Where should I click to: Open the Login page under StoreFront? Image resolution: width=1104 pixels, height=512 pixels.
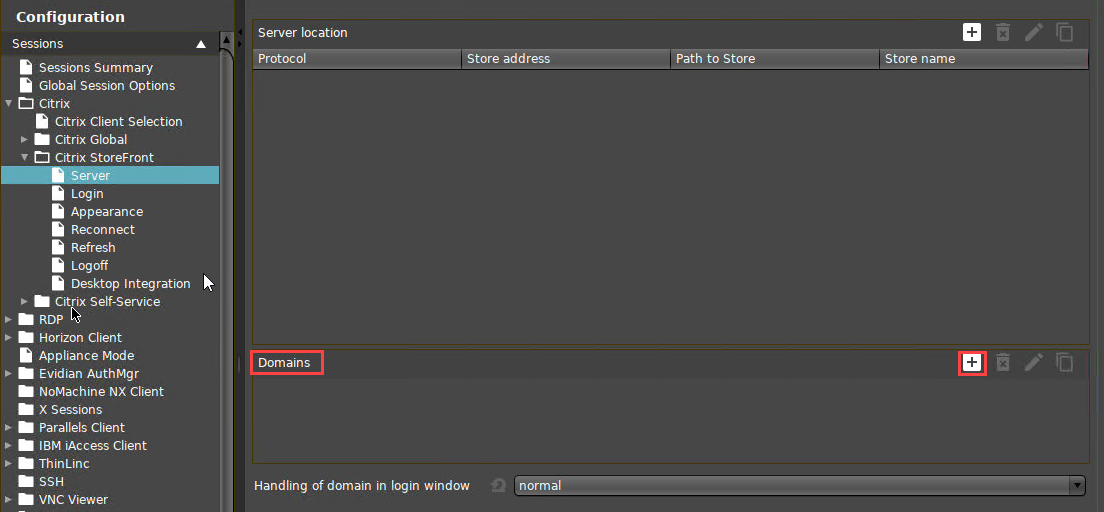pyautogui.click(x=87, y=194)
